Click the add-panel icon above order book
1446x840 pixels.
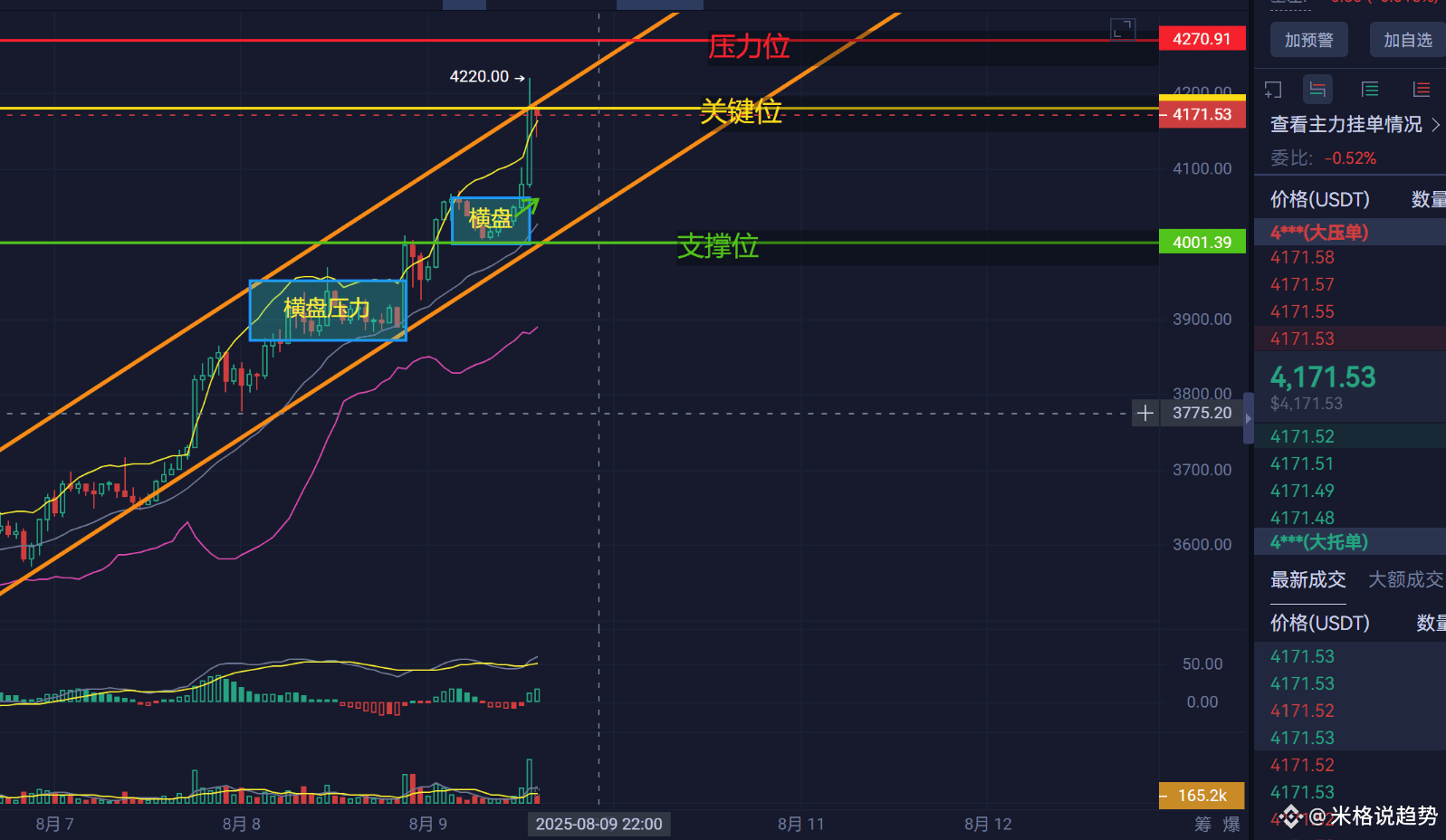coord(1273,90)
